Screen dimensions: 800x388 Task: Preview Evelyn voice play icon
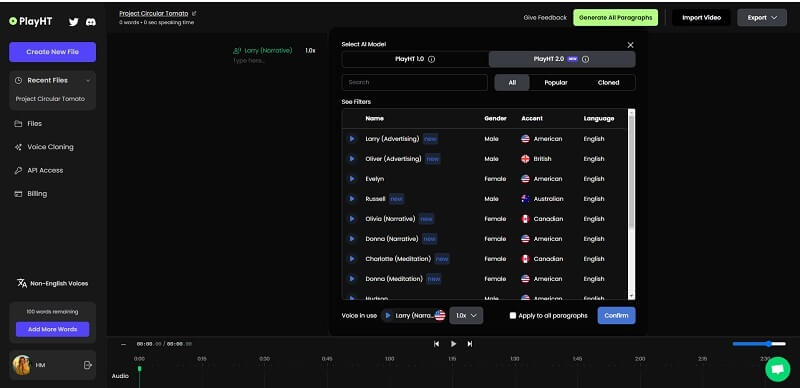[x=352, y=179]
